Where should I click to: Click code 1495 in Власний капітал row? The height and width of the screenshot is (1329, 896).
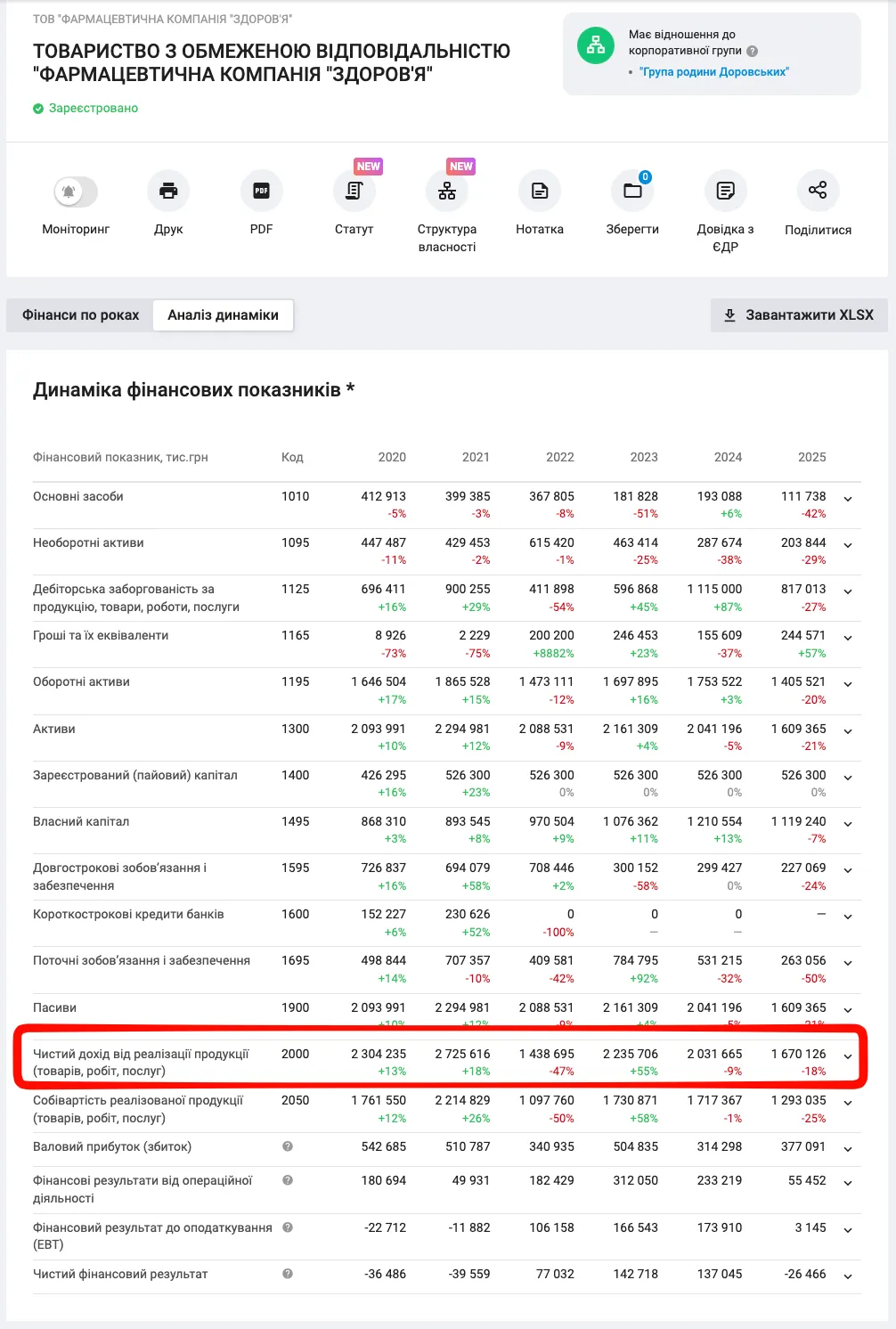[x=296, y=821]
